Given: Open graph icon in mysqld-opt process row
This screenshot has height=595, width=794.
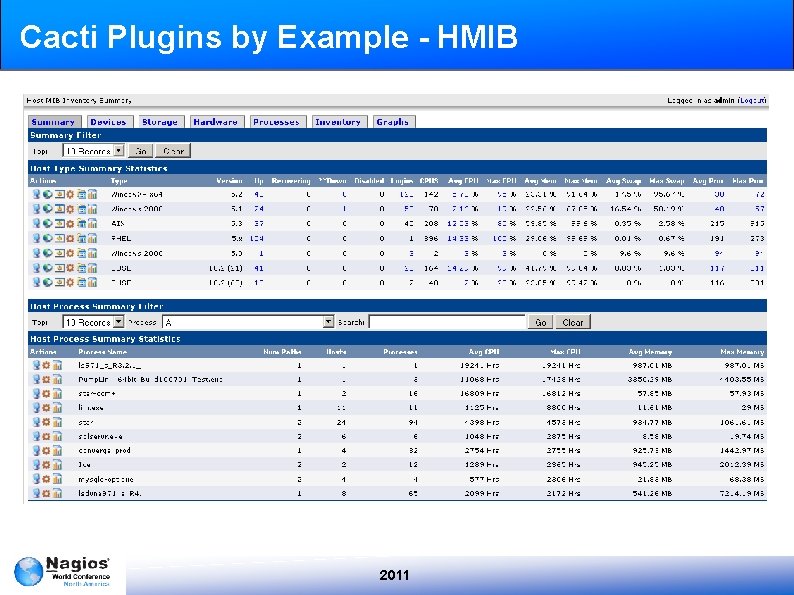Looking at the screenshot, I should pos(57,479).
